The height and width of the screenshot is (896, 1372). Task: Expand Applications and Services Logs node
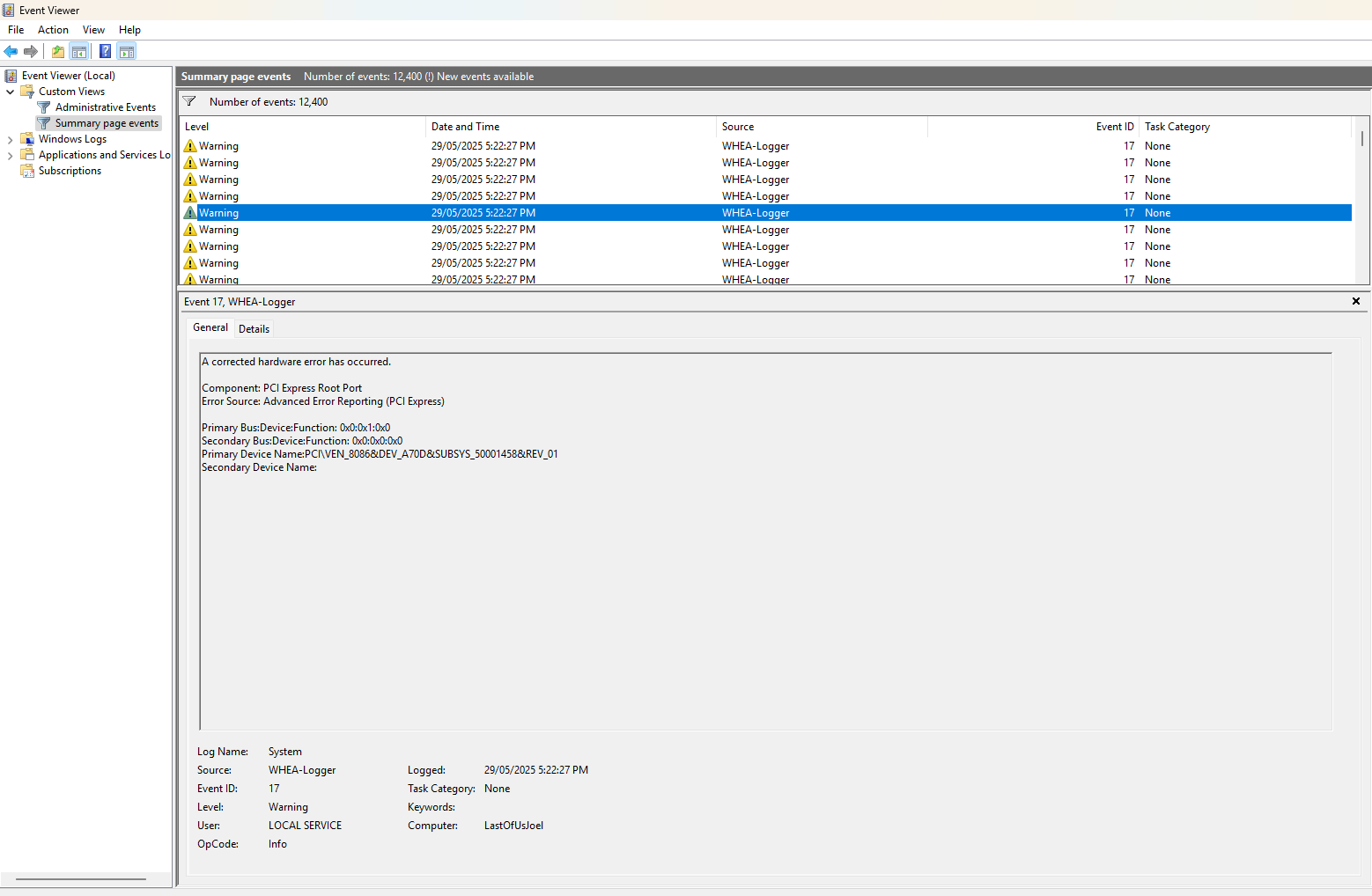pos(11,155)
